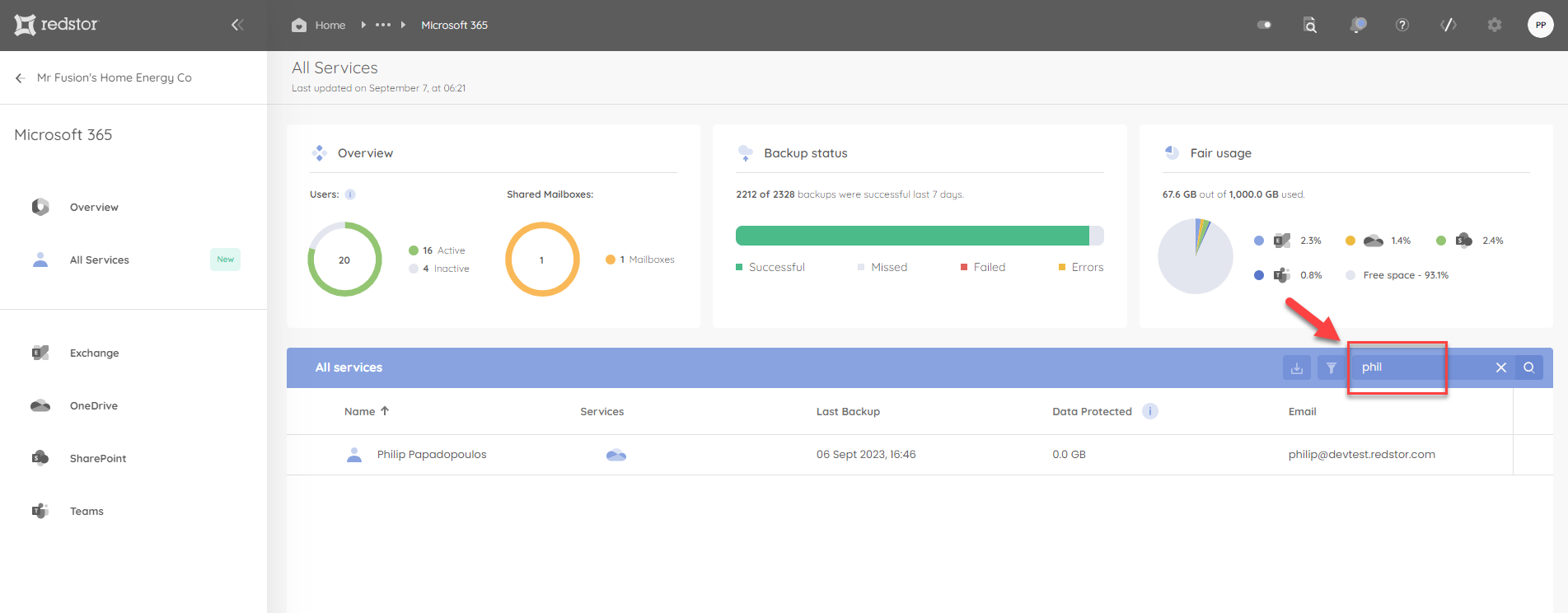Select All Services in the sidebar
This screenshot has height=613, width=1568.
[x=100, y=260]
